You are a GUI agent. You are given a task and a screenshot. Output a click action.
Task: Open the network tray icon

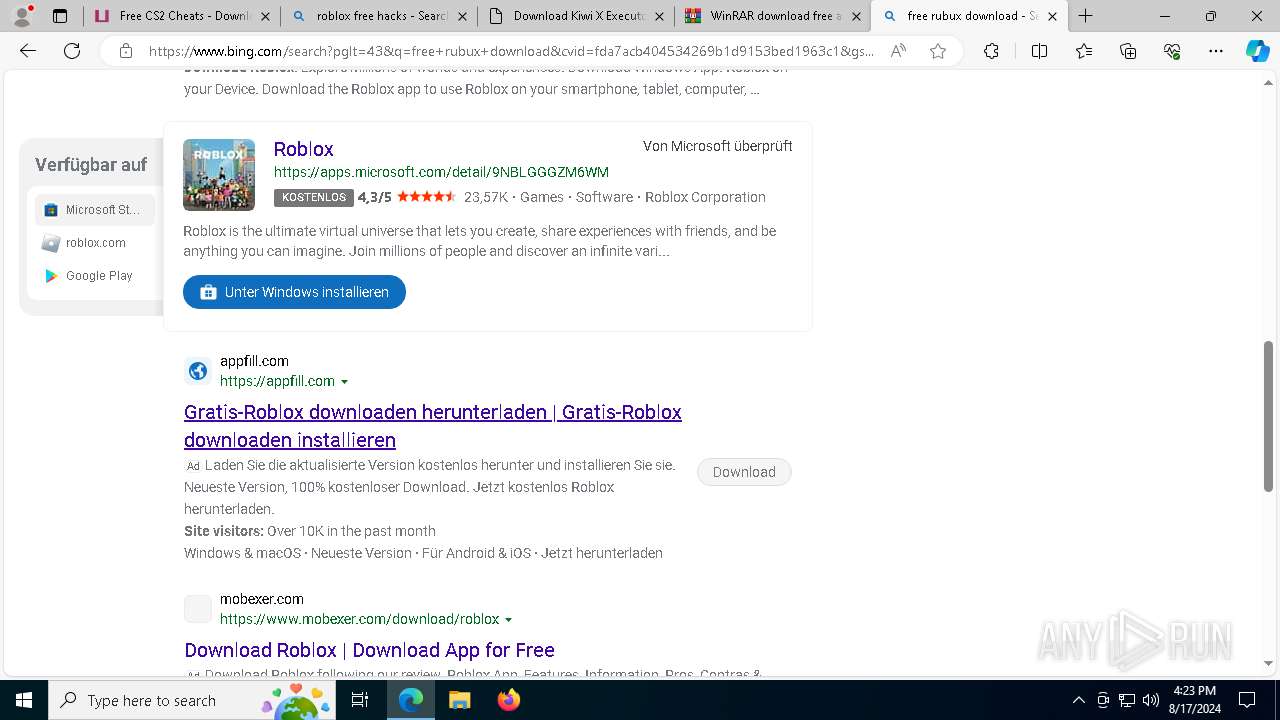(1127, 700)
